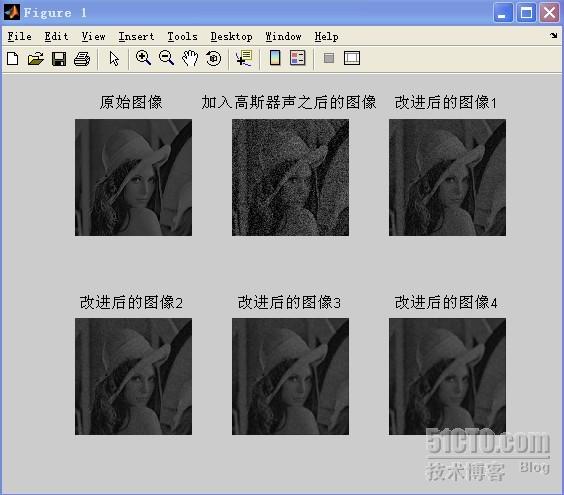Screen dimensions: 564x495
Task: Click the title text 原始图像
Action: (131, 102)
